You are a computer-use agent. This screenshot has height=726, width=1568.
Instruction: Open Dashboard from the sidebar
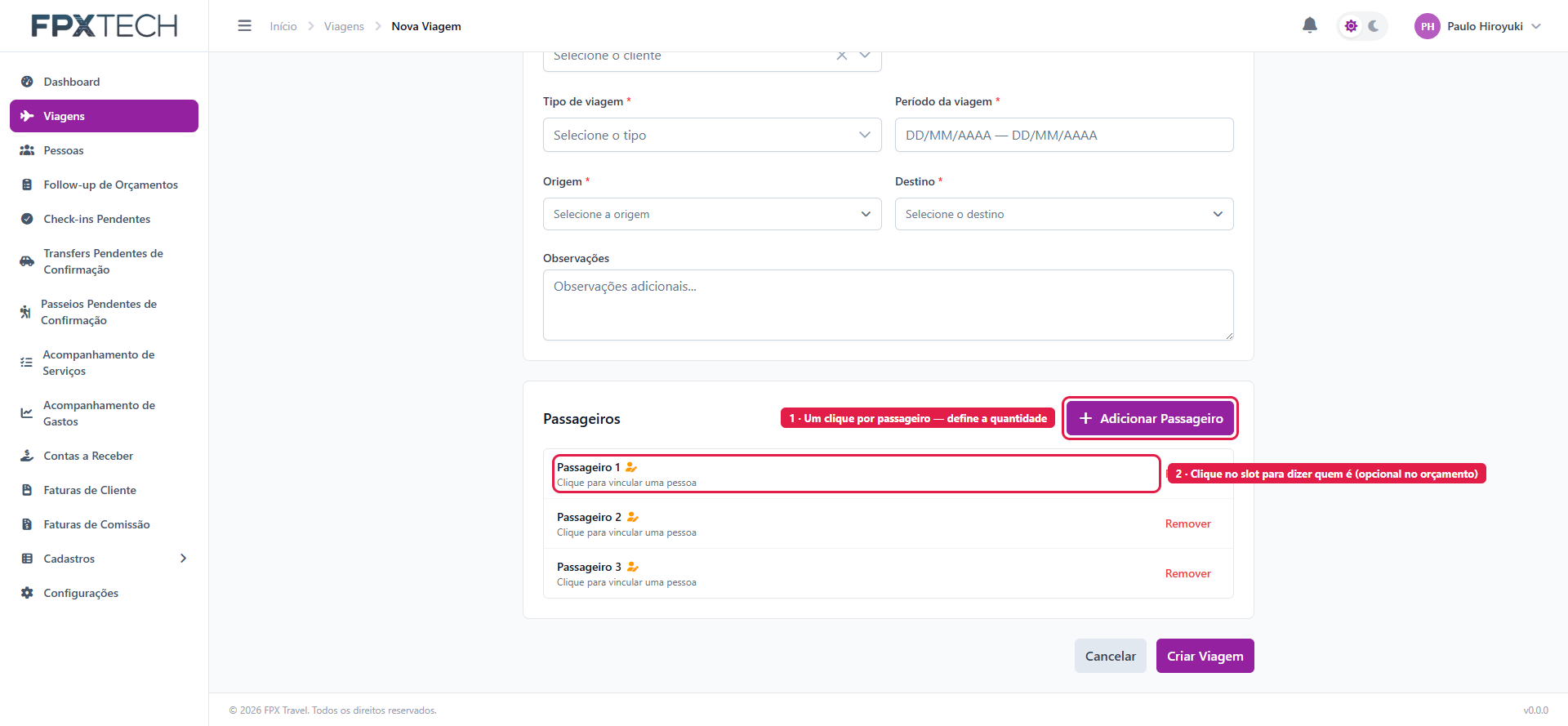[104, 82]
